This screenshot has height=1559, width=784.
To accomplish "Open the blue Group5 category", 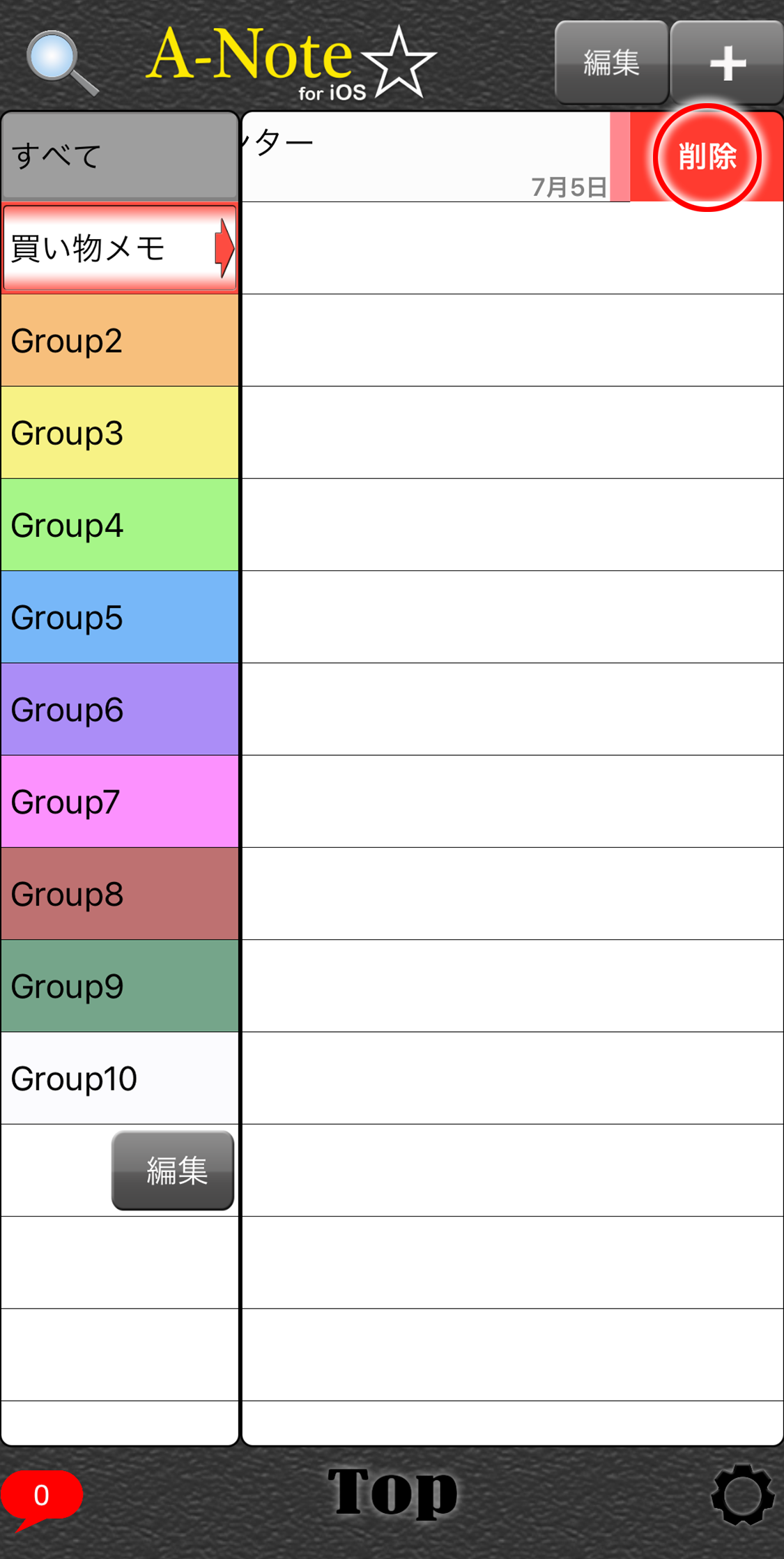I will pos(120,617).
